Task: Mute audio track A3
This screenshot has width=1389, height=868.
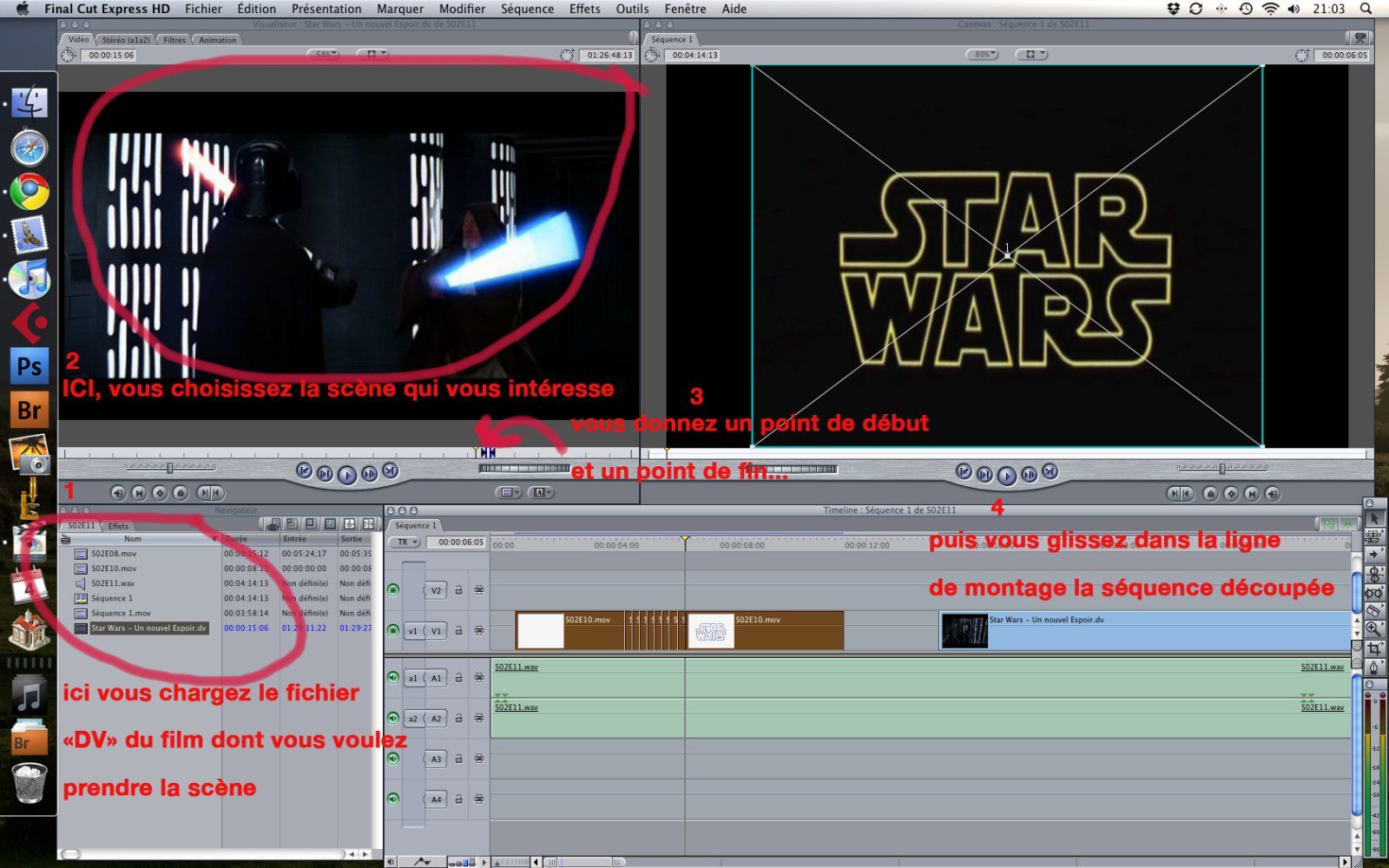Action: (x=393, y=759)
